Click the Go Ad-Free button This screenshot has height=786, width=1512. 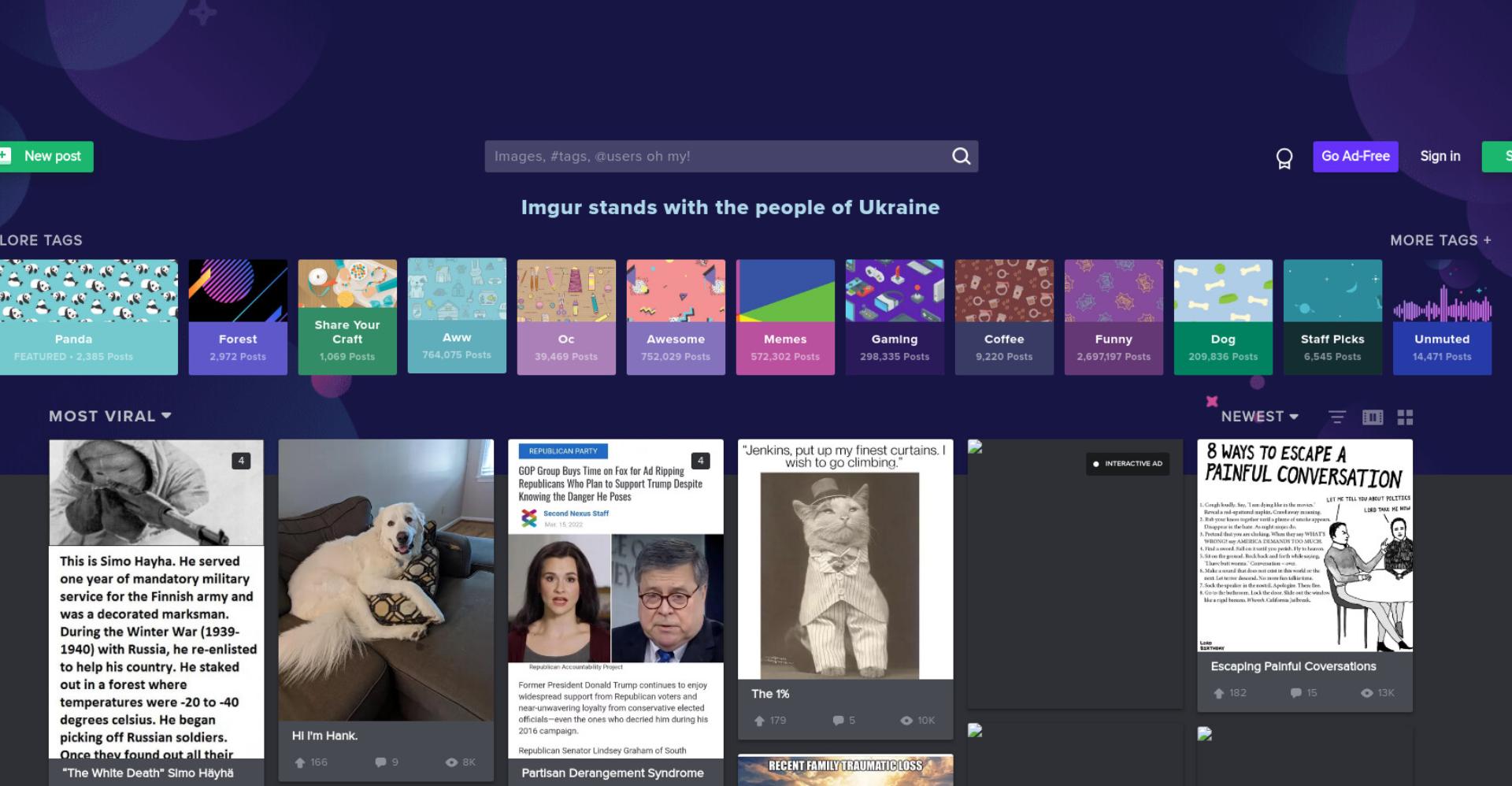coord(1355,156)
